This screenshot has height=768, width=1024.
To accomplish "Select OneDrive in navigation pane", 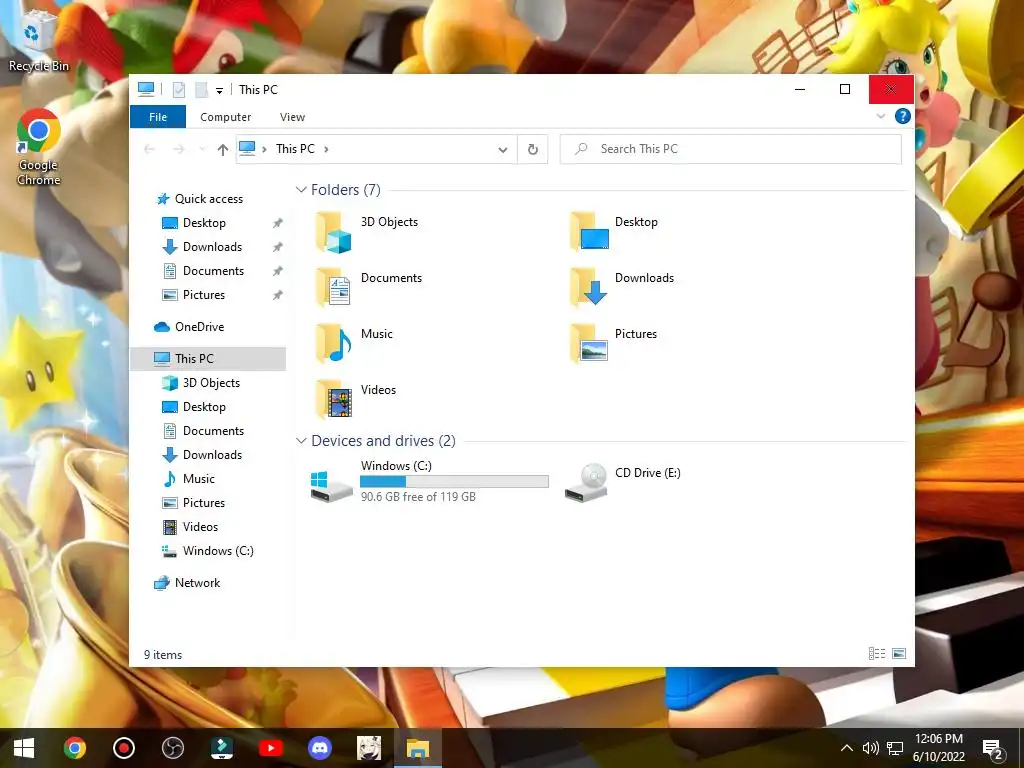I will click(189, 327).
